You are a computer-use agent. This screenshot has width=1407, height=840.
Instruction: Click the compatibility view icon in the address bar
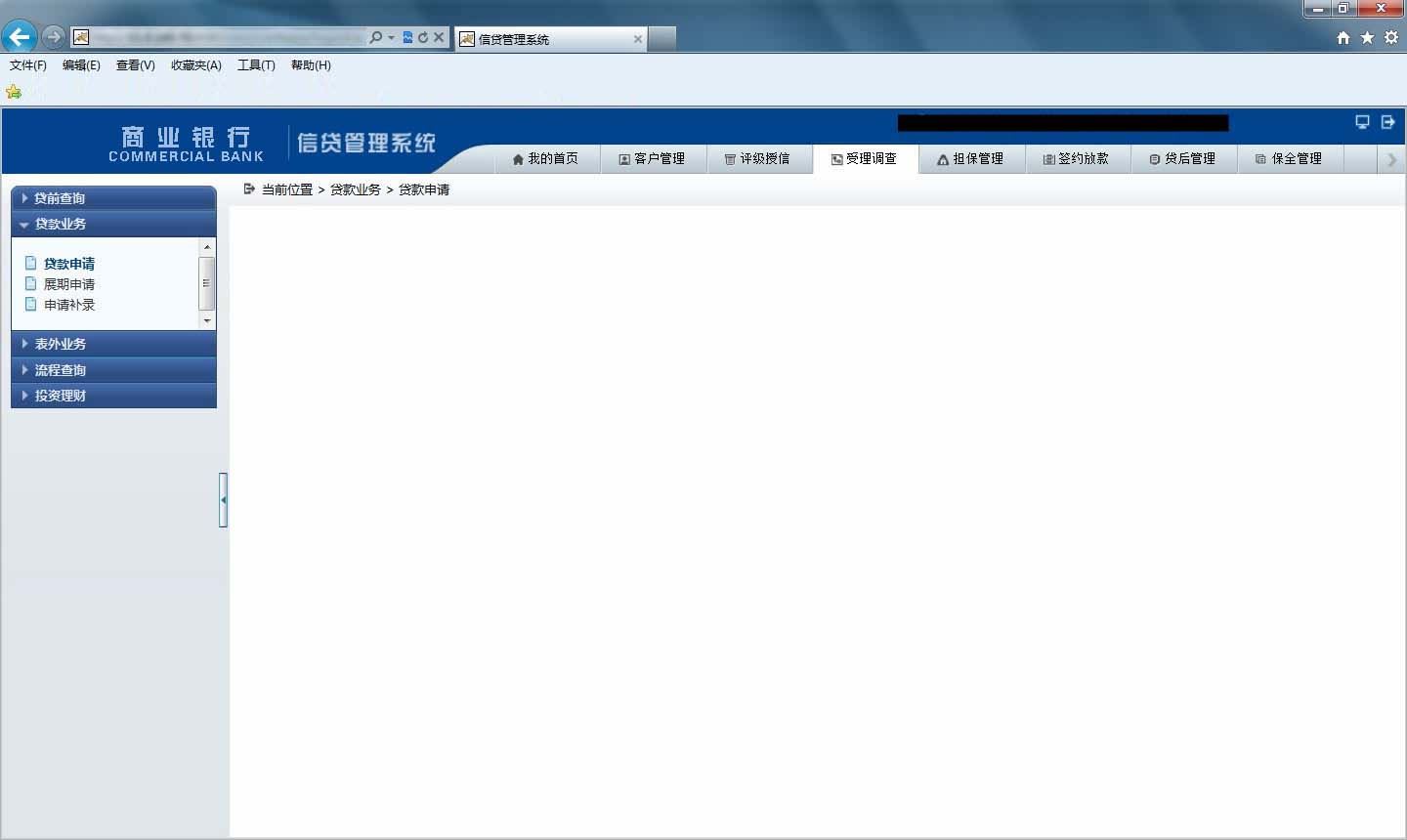407,38
